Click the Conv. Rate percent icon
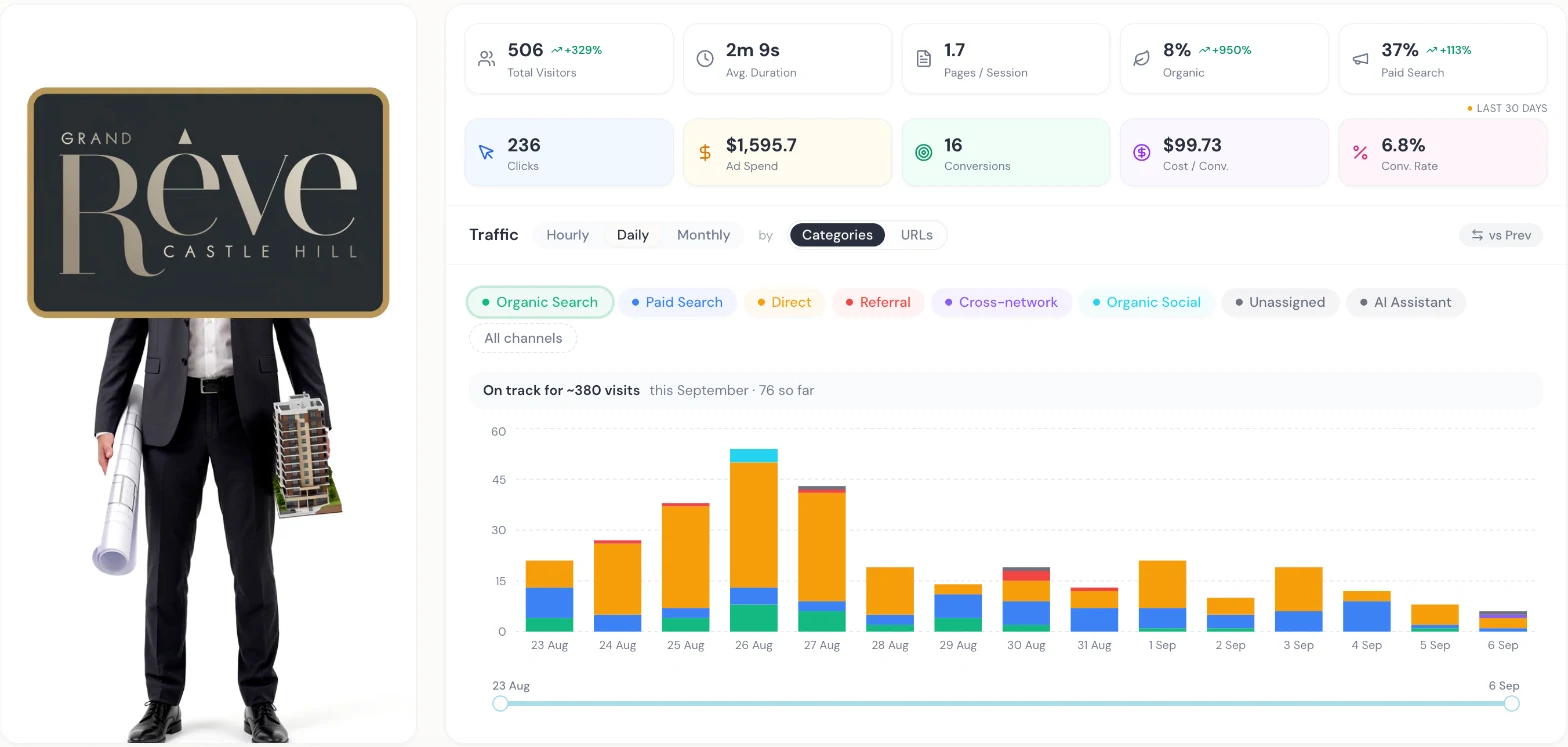1568x747 pixels. [1360, 153]
